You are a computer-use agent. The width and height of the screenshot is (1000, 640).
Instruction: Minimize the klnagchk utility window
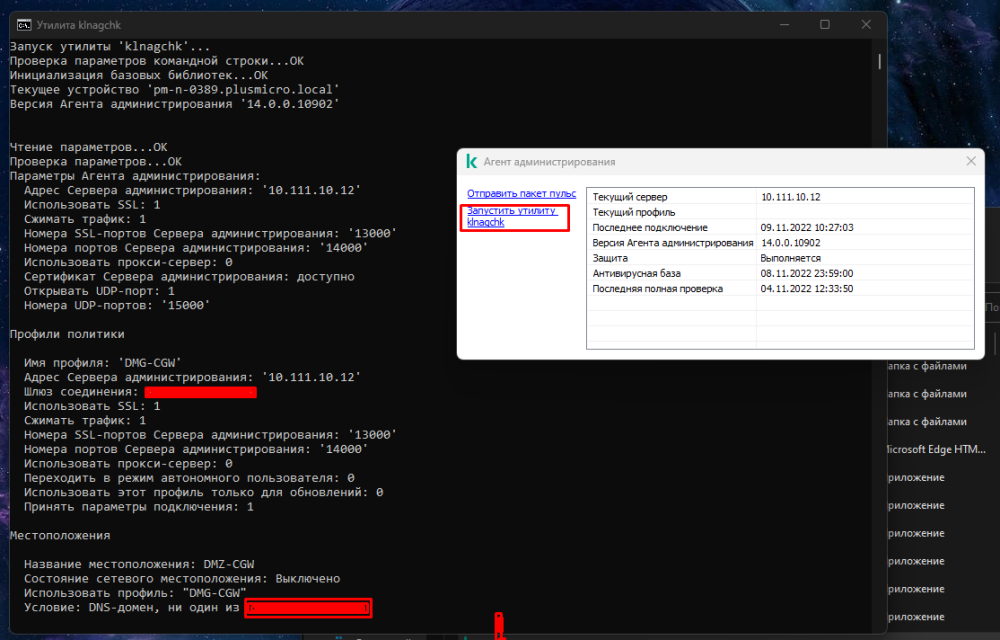click(x=784, y=24)
